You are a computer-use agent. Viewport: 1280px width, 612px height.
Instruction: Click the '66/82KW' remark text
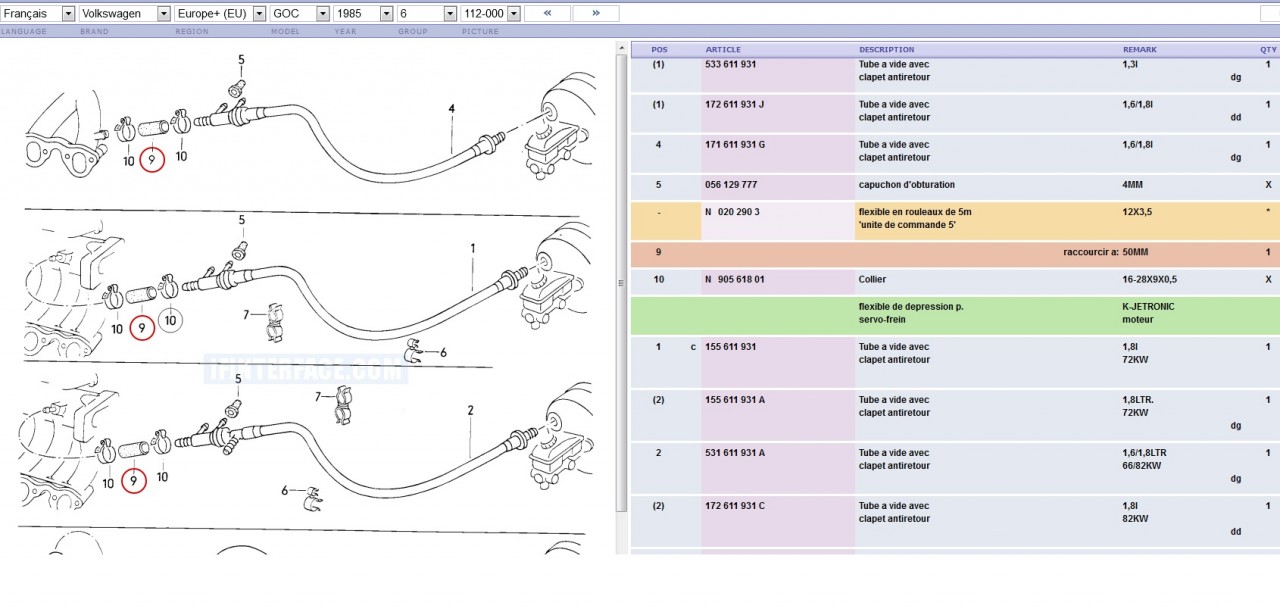coord(1140,466)
